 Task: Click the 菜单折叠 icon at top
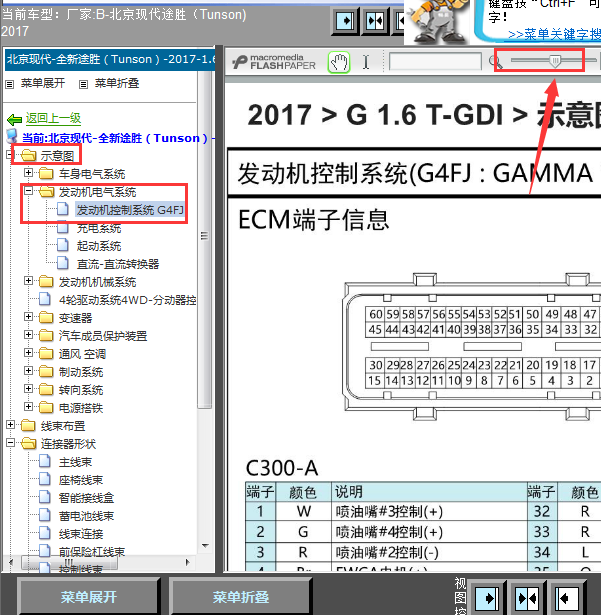click(x=83, y=84)
